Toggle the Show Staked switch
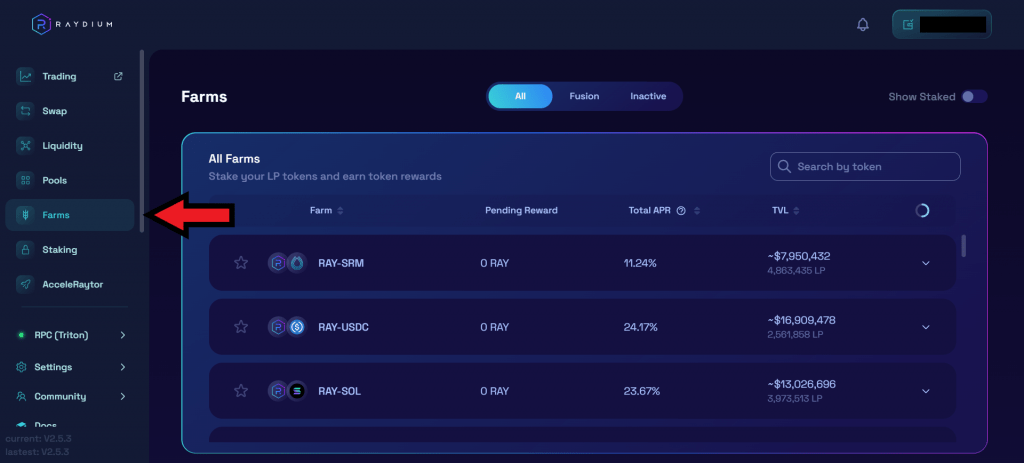Image resolution: width=1024 pixels, height=463 pixels. (973, 97)
